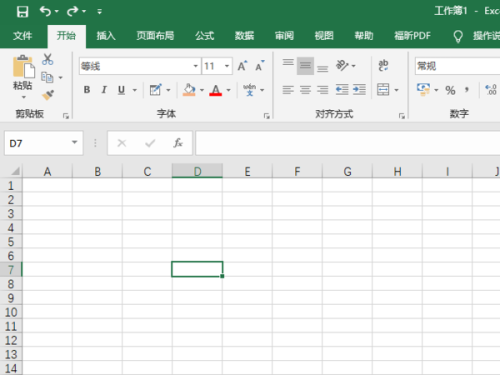This screenshot has width=500, height=375.
Task: Toggle Middle Align
Action: click(x=305, y=66)
